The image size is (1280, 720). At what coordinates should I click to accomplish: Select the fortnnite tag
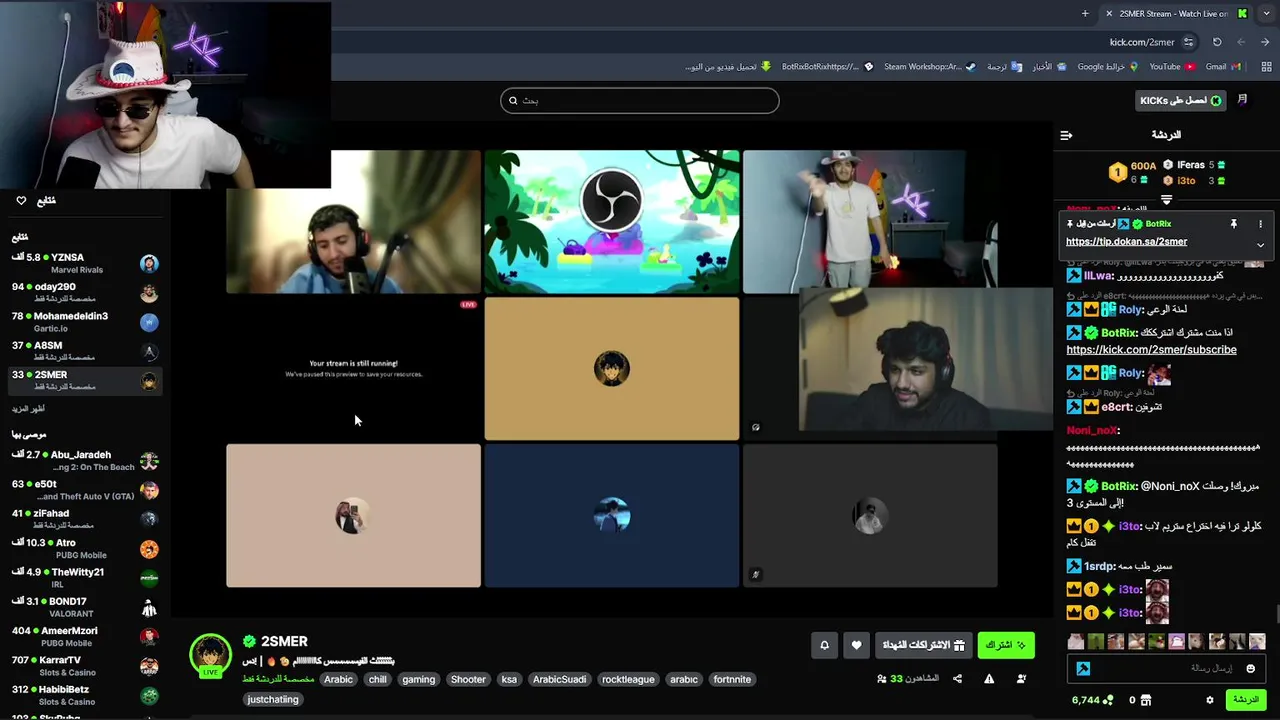click(x=732, y=679)
